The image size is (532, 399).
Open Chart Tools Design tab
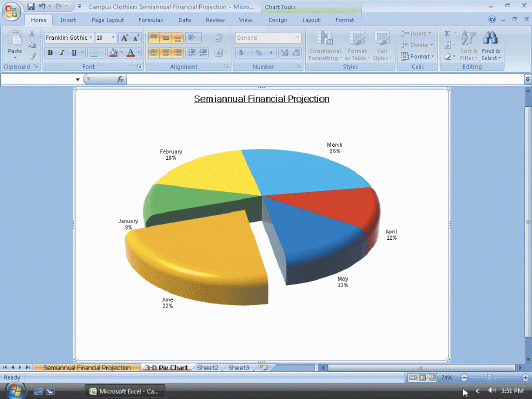tap(278, 20)
